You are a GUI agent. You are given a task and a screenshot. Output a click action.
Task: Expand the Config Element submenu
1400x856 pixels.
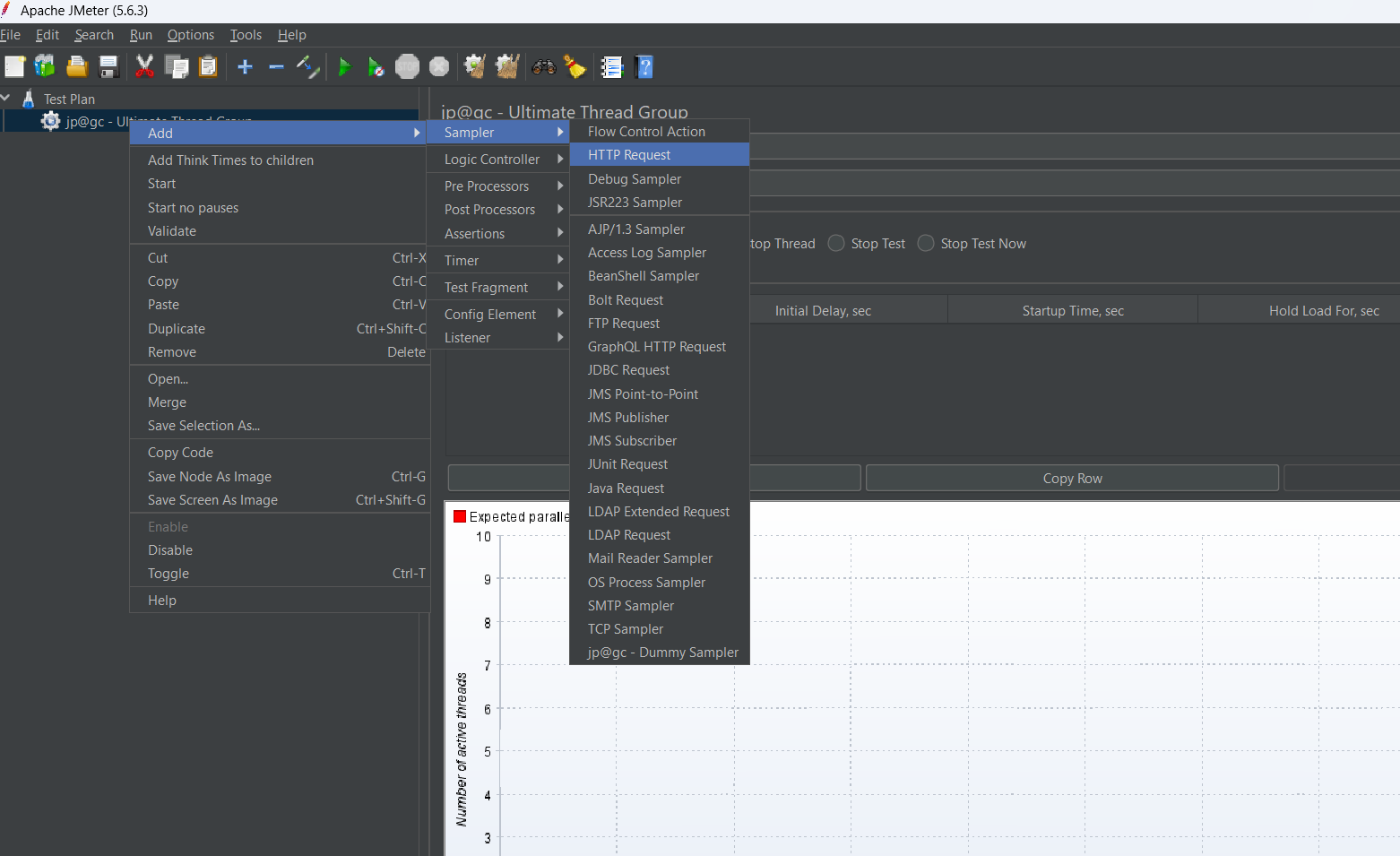497,314
